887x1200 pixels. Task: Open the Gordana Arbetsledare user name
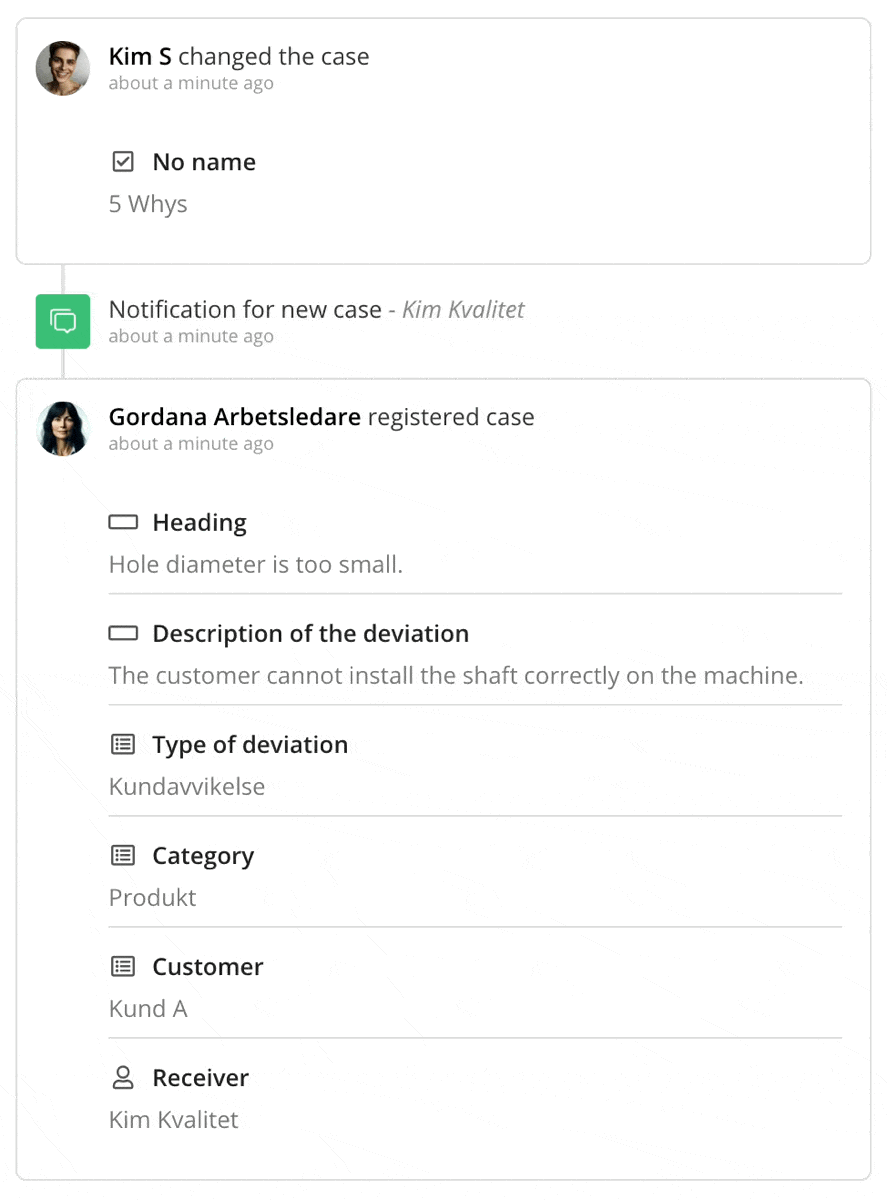click(x=234, y=417)
